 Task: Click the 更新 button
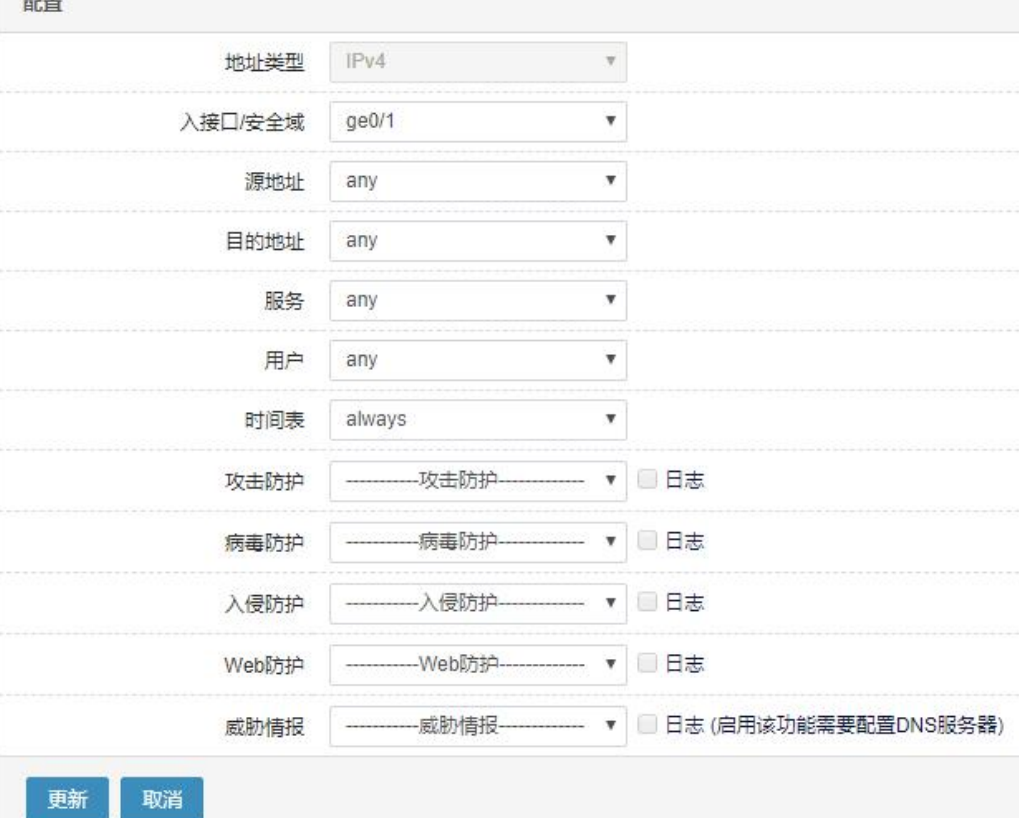68,799
